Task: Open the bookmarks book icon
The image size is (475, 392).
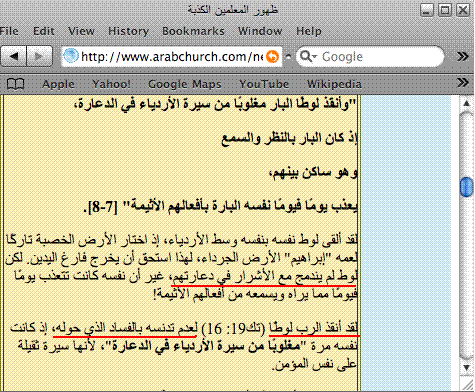Action: [15, 84]
